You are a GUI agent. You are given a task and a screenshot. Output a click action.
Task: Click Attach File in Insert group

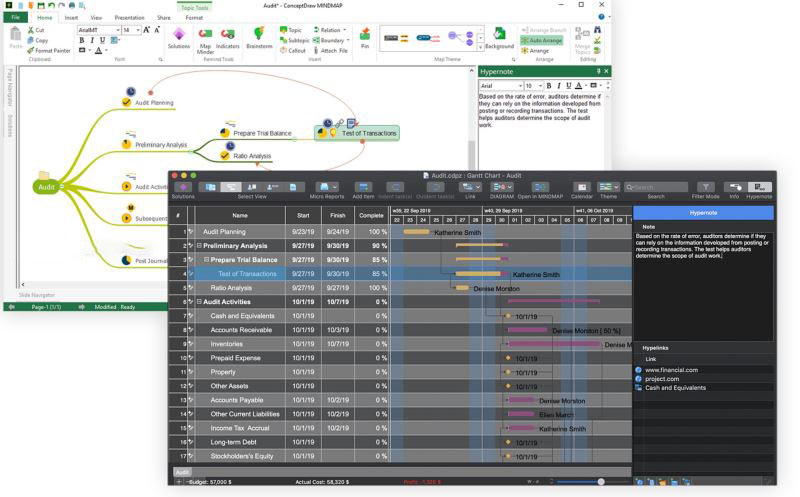tap(331, 51)
